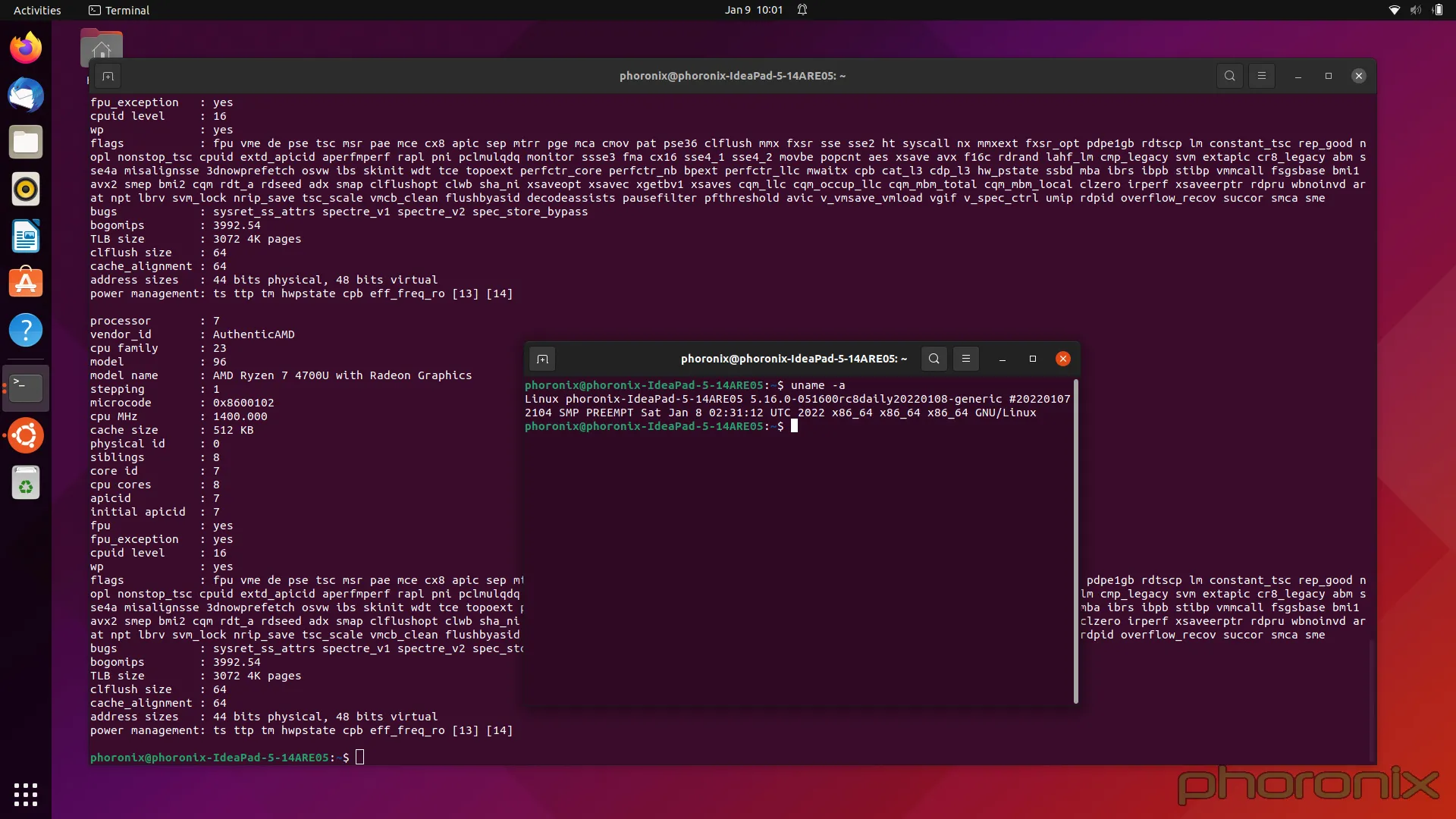Open the Trash in the dock
The height and width of the screenshot is (819, 1456).
pos(26,482)
